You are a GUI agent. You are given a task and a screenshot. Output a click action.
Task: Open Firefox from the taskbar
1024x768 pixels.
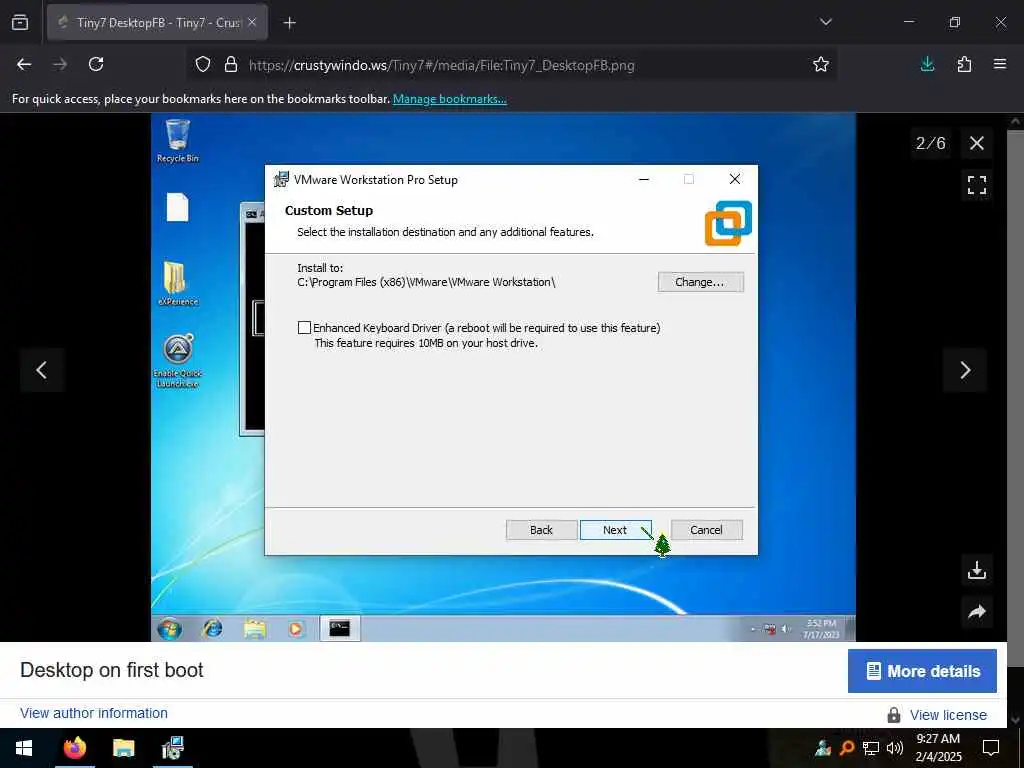coord(74,748)
